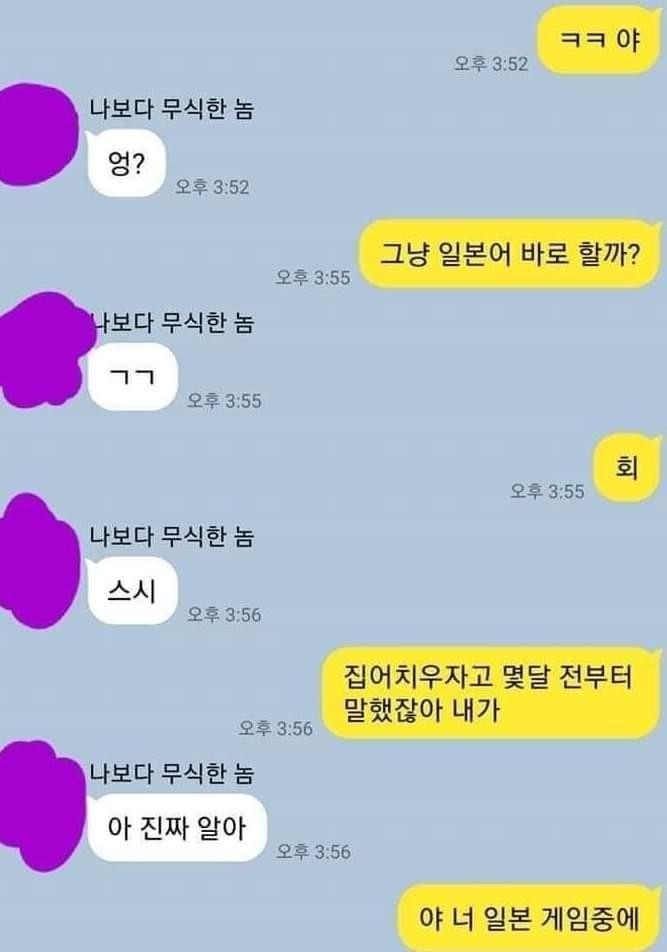The height and width of the screenshot is (952, 667).
Task: Select the '그냥 일본어 바로 할까?' bubble
Action: click(510, 254)
